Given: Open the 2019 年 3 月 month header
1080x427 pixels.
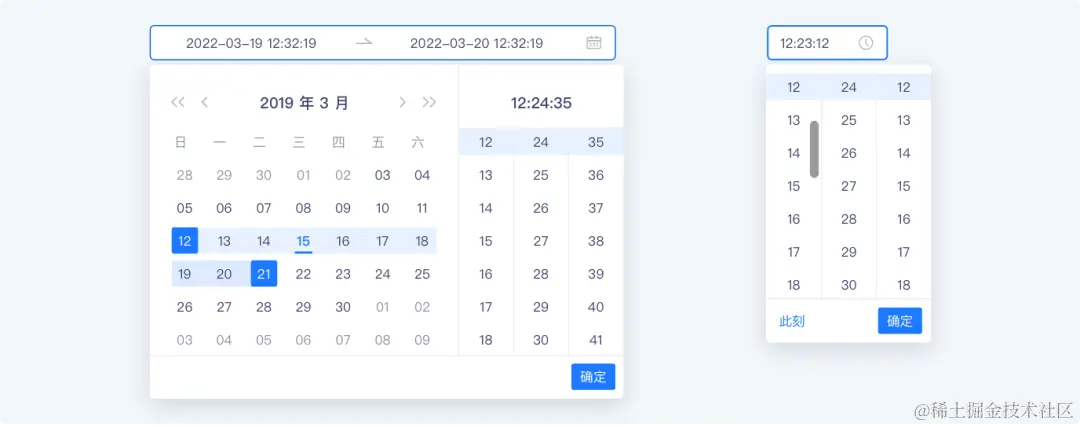Looking at the screenshot, I should coord(304,103).
